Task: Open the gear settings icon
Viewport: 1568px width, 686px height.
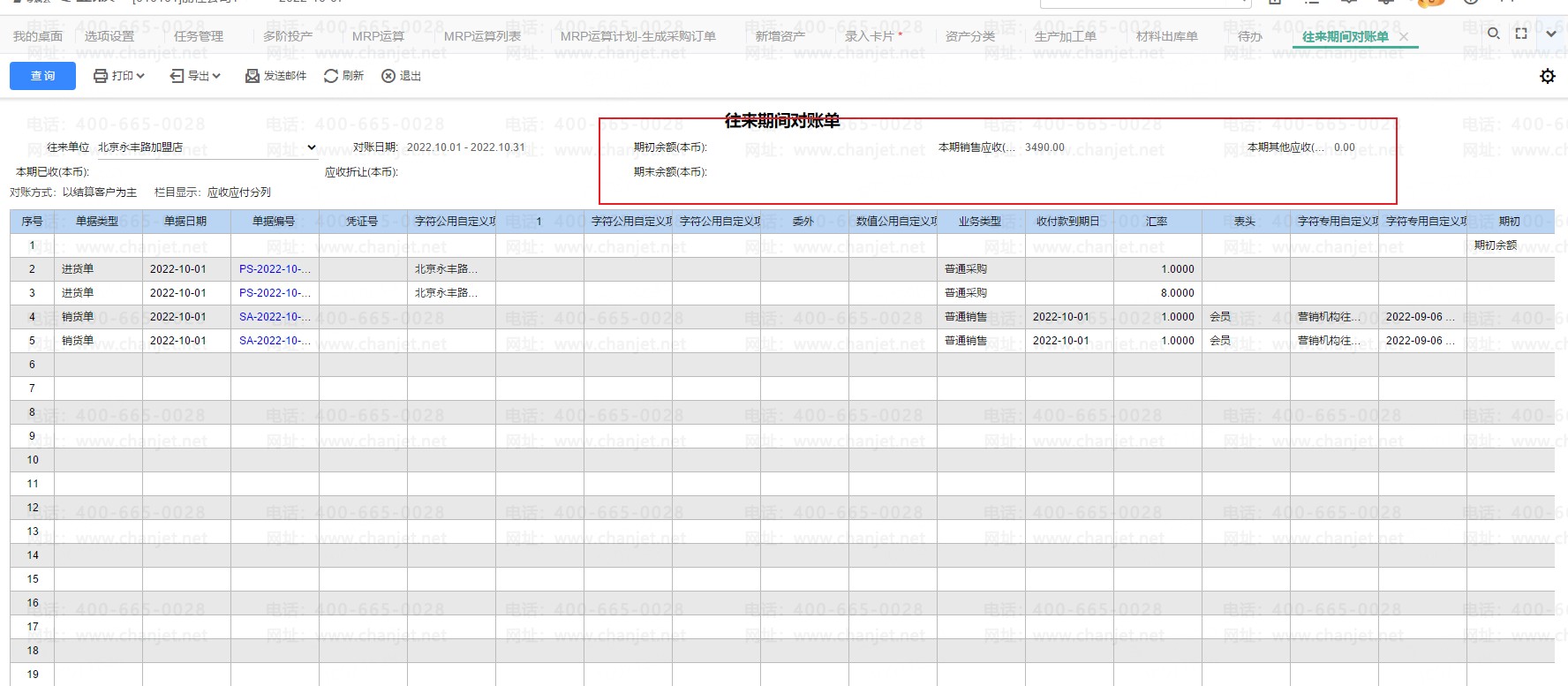Action: tap(1548, 76)
